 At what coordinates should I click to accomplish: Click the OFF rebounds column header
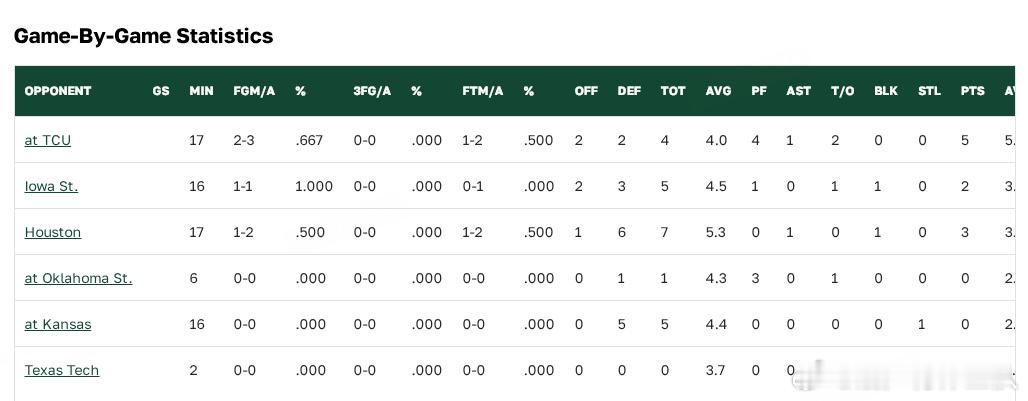[x=586, y=91]
